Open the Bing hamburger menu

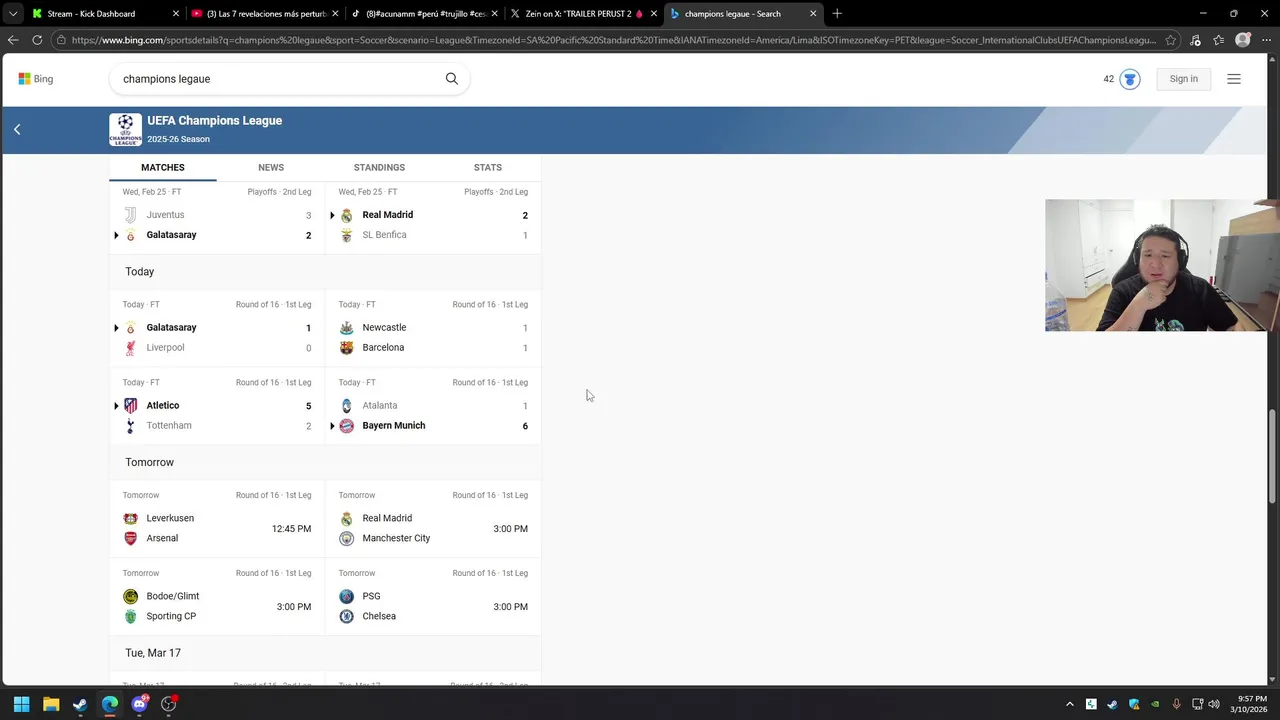1234,79
